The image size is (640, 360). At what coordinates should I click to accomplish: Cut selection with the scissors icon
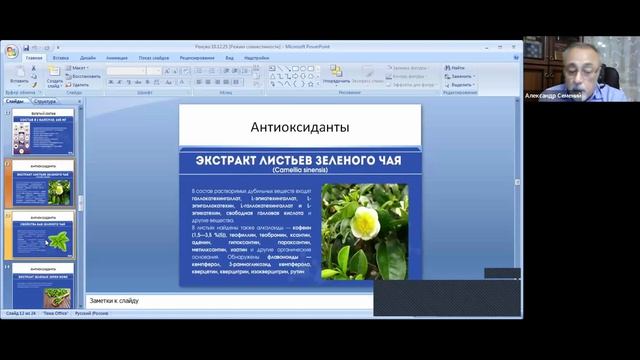[34, 68]
